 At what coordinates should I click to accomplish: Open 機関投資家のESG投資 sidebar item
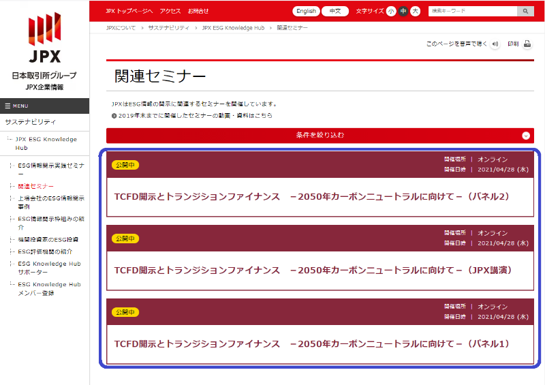pyautogui.click(x=48, y=239)
